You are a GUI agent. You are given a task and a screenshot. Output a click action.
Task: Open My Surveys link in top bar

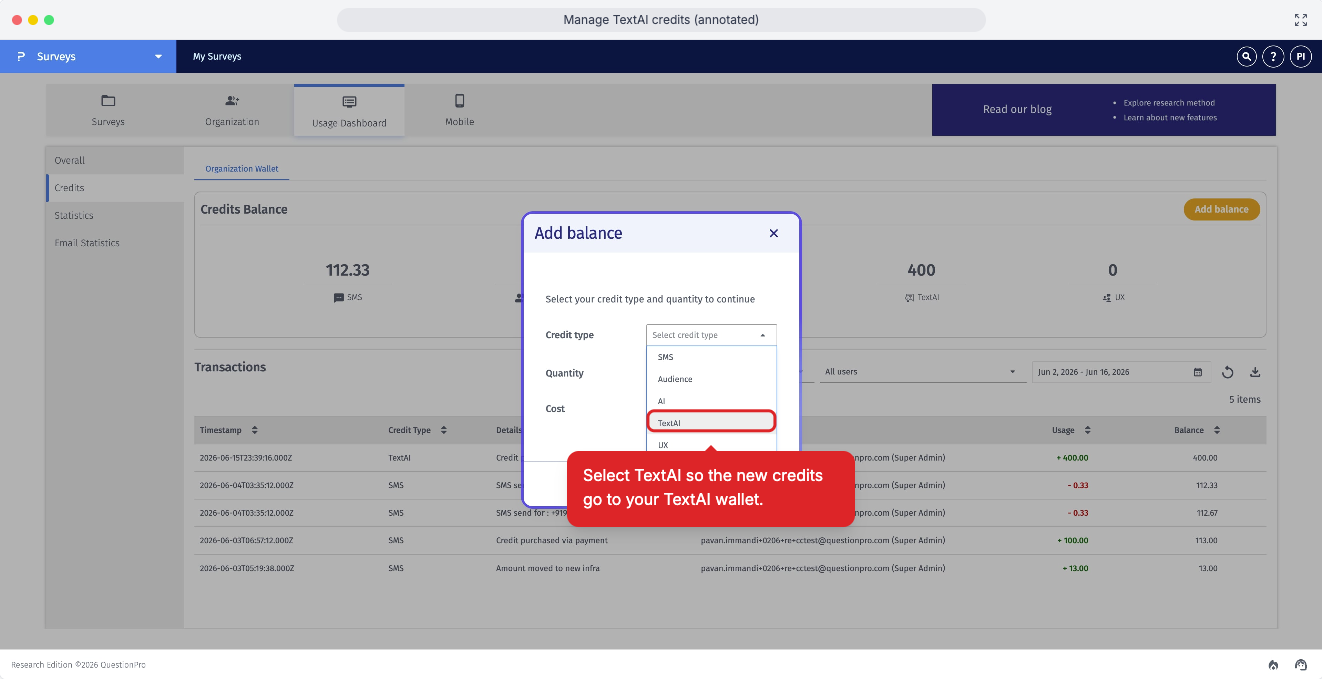click(x=217, y=57)
